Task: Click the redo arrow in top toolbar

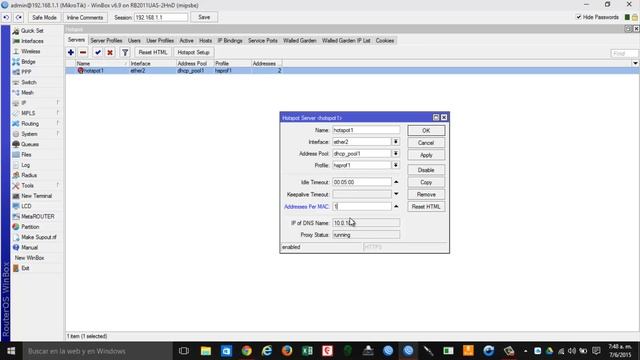Action: click(19, 17)
